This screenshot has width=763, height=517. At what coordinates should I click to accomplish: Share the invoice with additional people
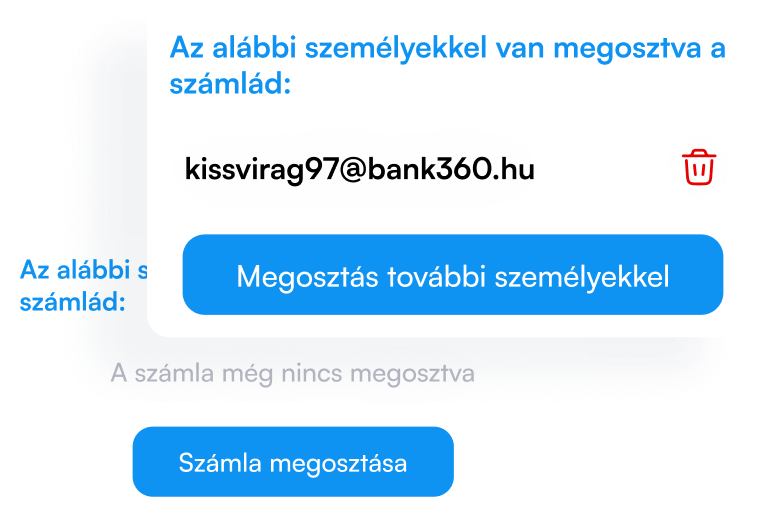coord(453,275)
